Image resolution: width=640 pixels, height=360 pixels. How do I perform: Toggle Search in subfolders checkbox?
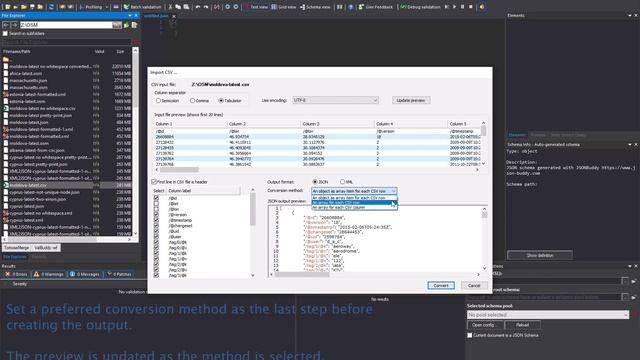5,33
